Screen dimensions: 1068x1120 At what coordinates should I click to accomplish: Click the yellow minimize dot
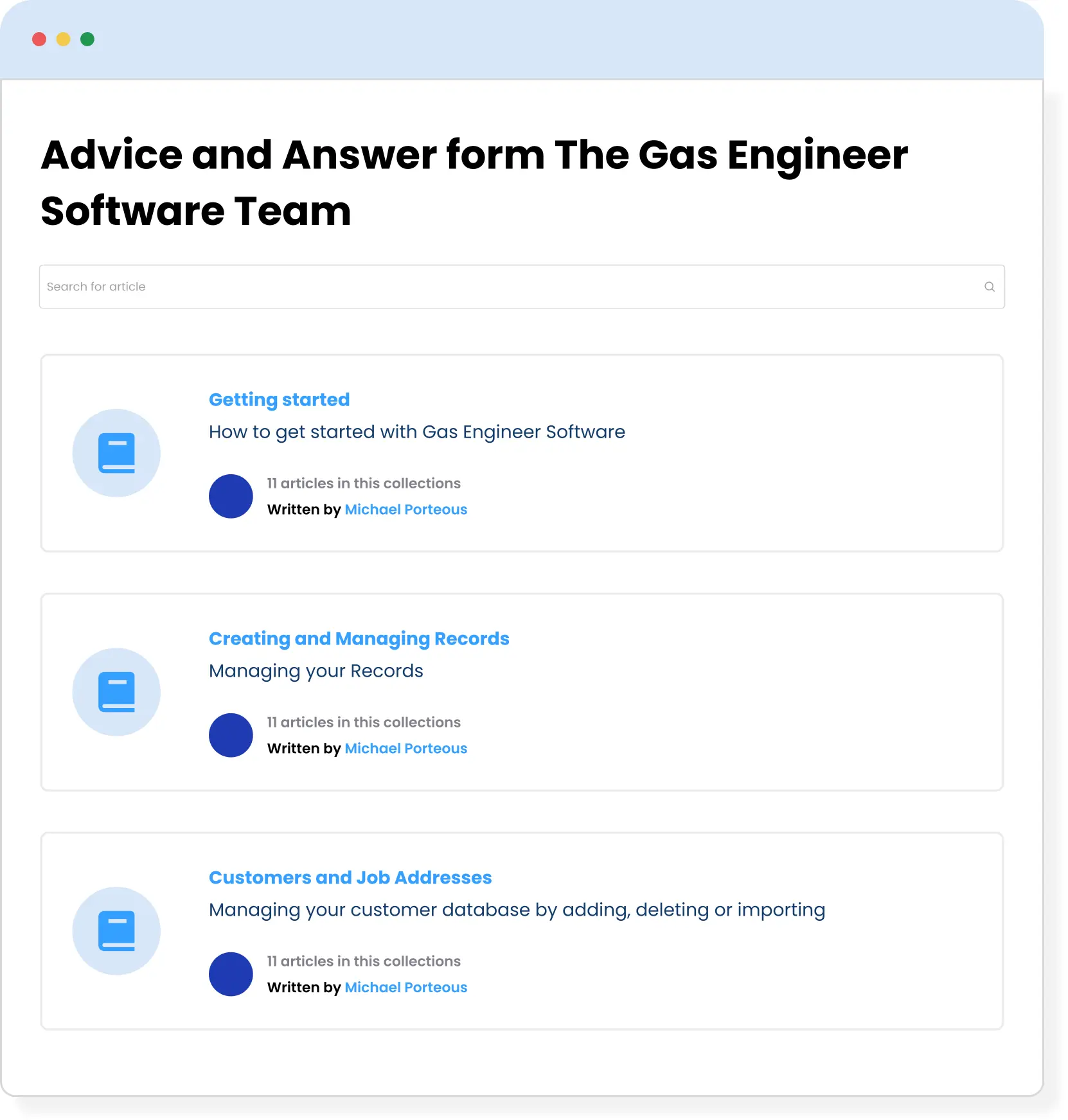coord(63,39)
